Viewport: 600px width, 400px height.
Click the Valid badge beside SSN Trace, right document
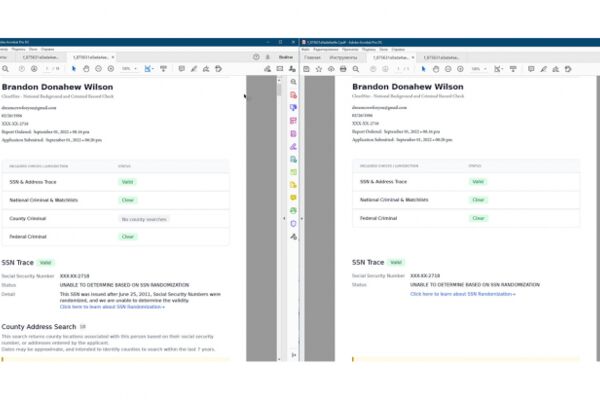pyautogui.click(x=396, y=263)
